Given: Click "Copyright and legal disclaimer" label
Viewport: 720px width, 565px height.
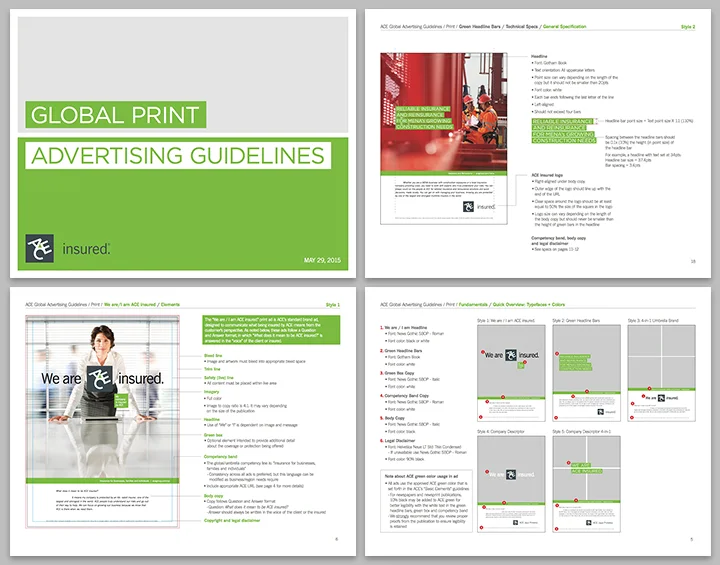Looking at the screenshot, I should click(x=232, y=520).
